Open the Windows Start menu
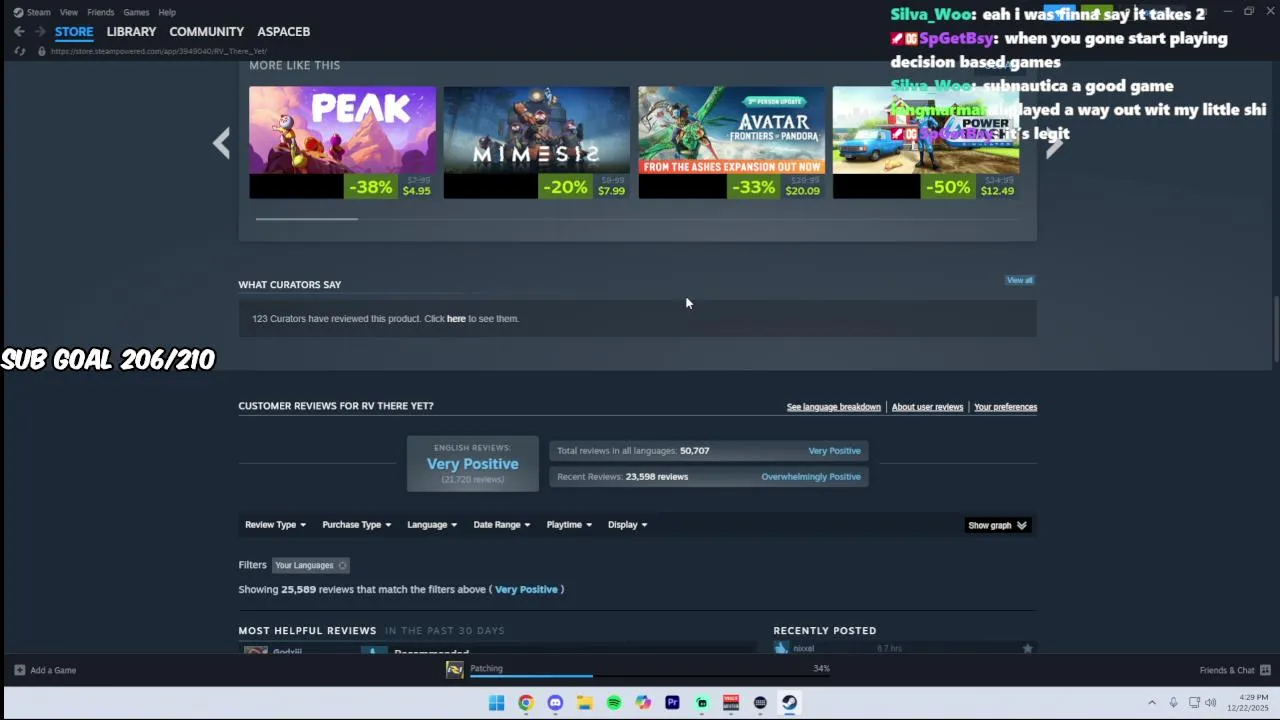This screenshot has width=1280, height=720. pyautogui.click(x=497, y=703)
